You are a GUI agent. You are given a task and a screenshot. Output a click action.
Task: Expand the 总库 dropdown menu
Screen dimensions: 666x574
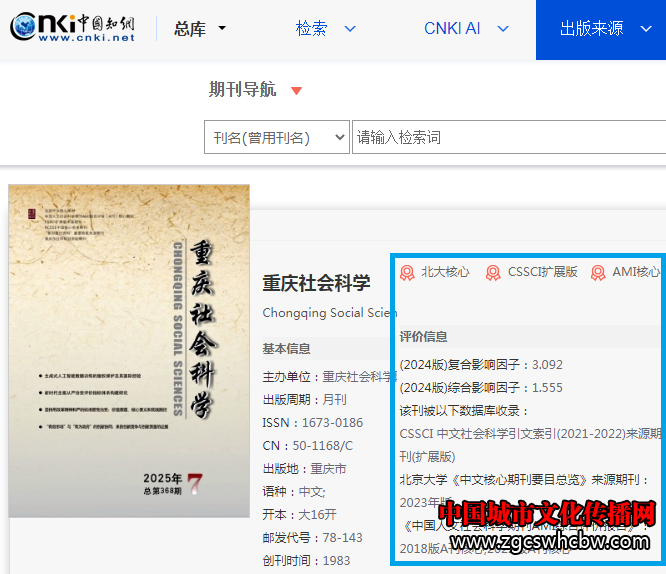pos(200,29)
